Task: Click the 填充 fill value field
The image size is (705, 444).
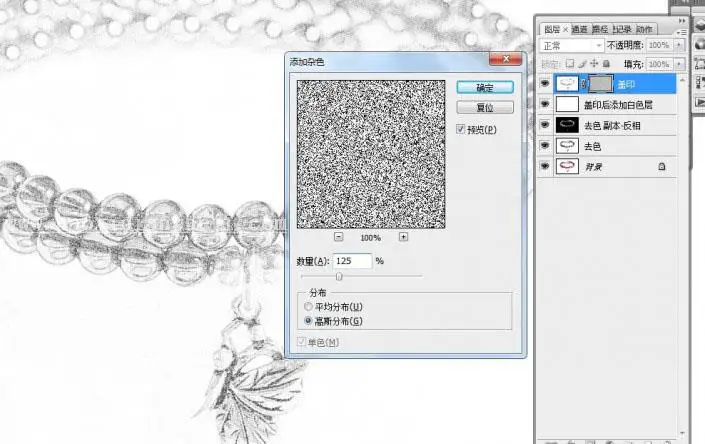Action: pyautogui.click(x=659, y=64)
